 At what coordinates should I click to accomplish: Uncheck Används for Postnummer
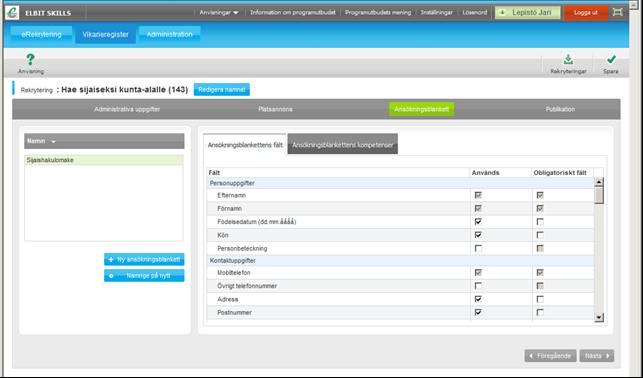point(478,312)
